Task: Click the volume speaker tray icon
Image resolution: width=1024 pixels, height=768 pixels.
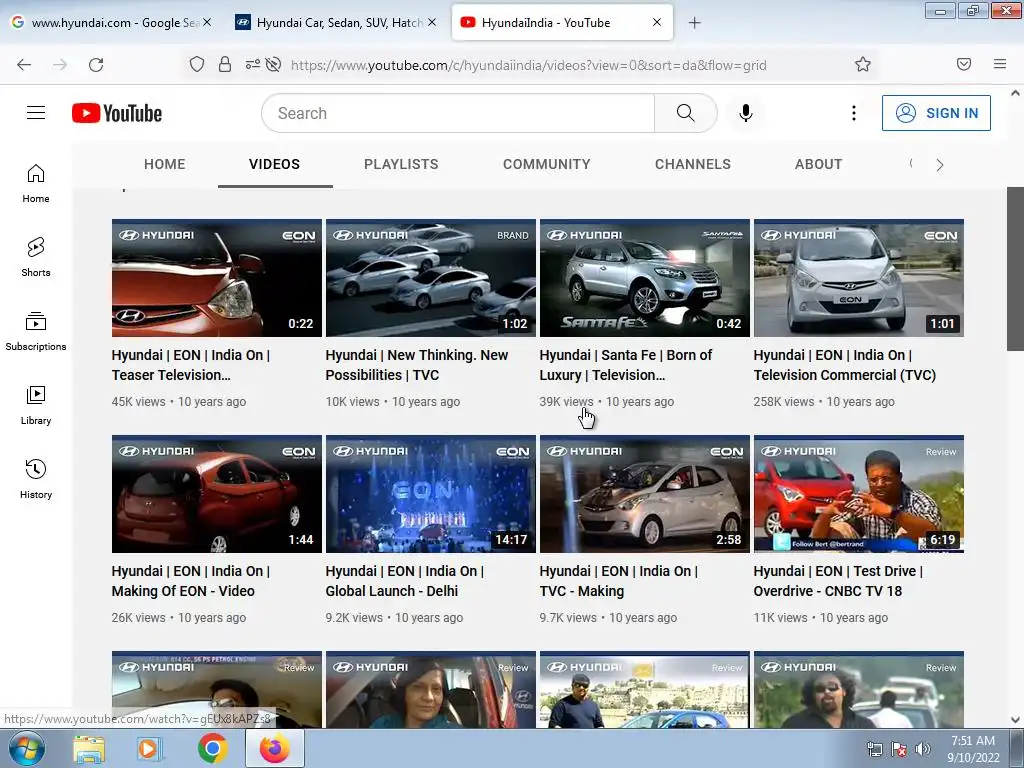Action: (922, 749)
